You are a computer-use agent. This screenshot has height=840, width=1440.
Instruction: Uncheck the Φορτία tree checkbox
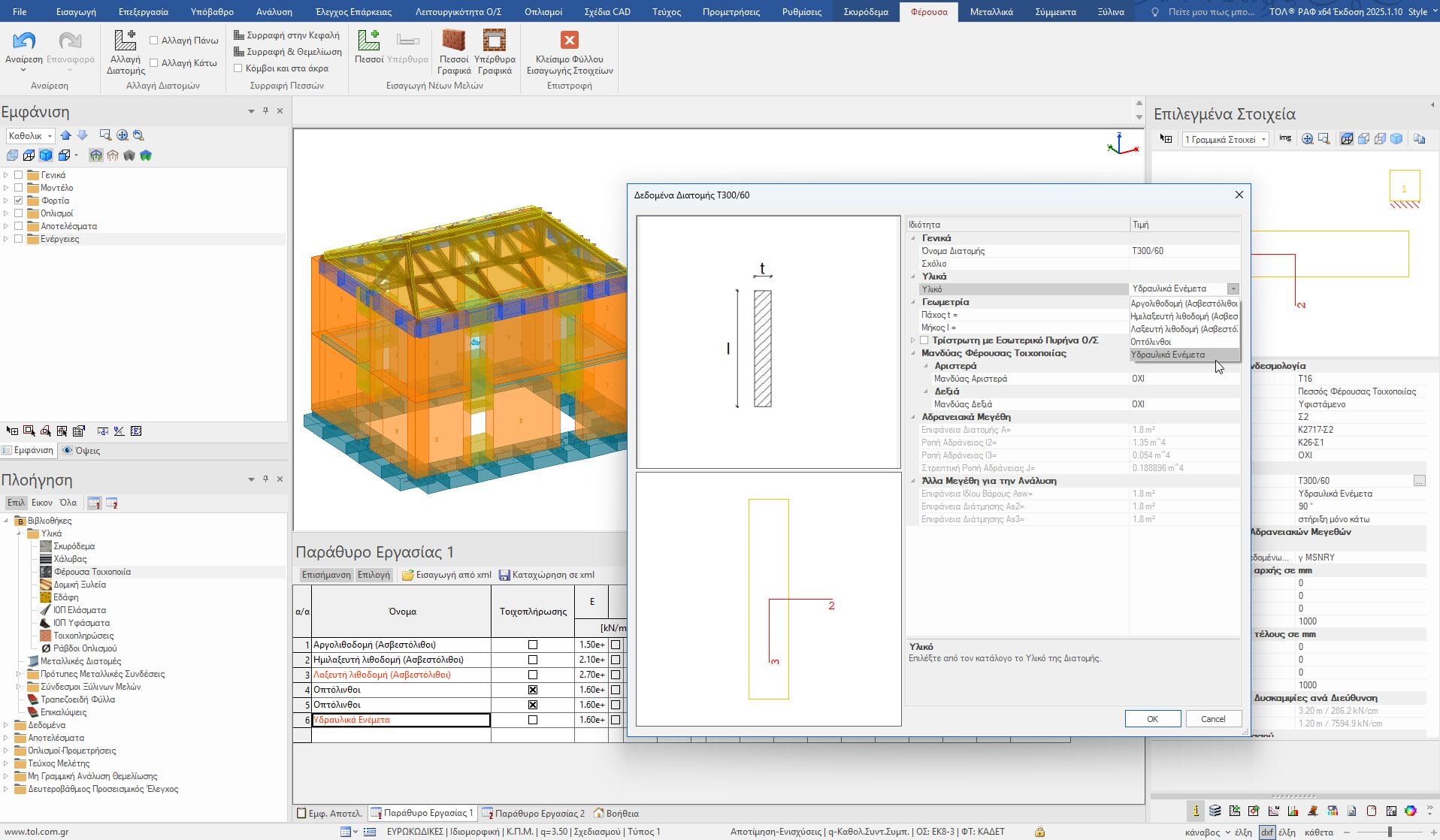[x=19, y=201]
